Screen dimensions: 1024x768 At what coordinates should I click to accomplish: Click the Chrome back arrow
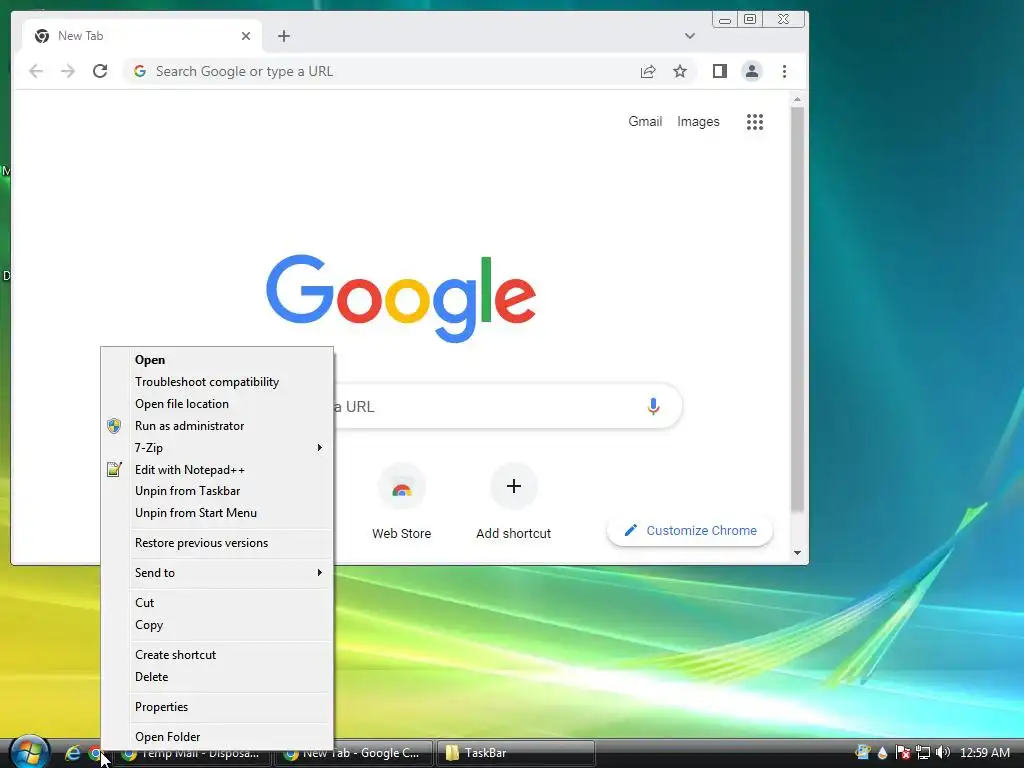pos(36,71)
